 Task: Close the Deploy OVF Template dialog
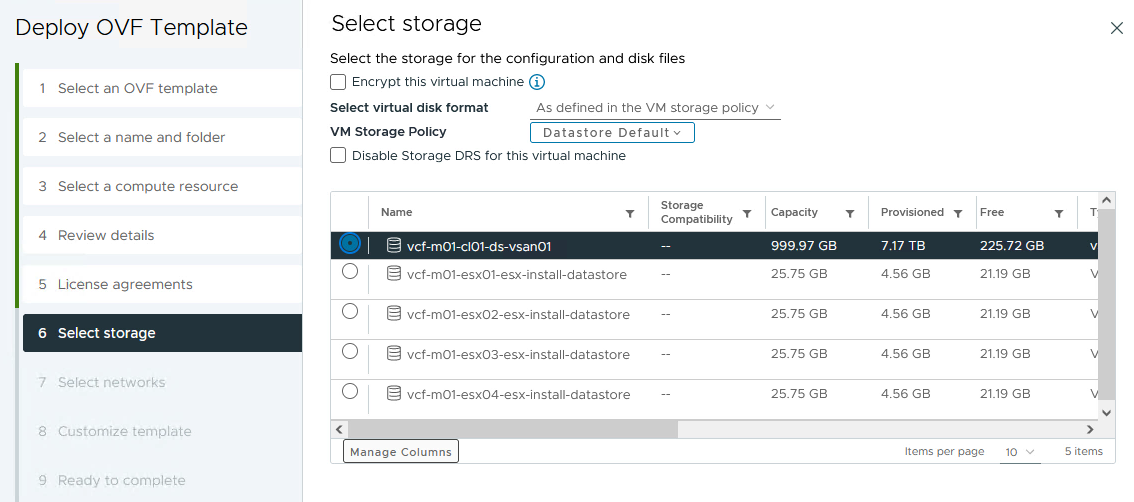(x=1117, y=28)
